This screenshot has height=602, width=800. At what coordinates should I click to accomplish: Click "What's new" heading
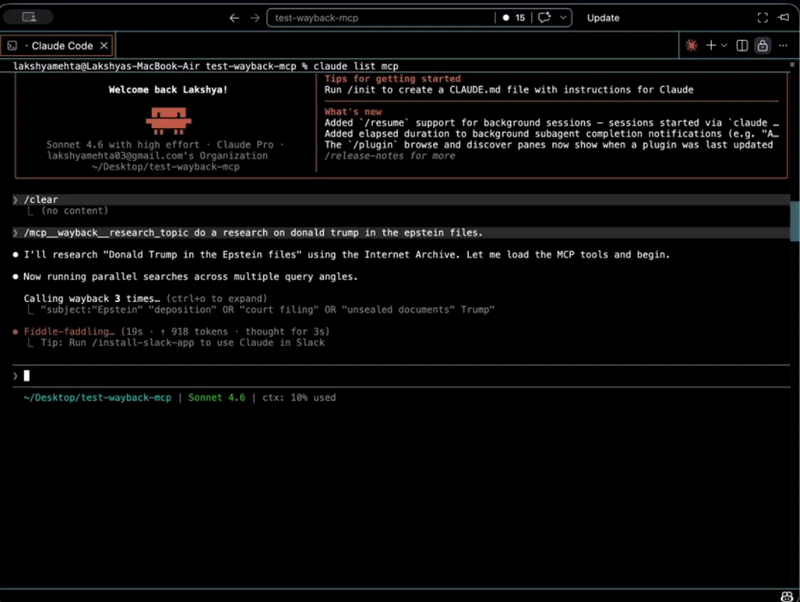click(353, 112)
